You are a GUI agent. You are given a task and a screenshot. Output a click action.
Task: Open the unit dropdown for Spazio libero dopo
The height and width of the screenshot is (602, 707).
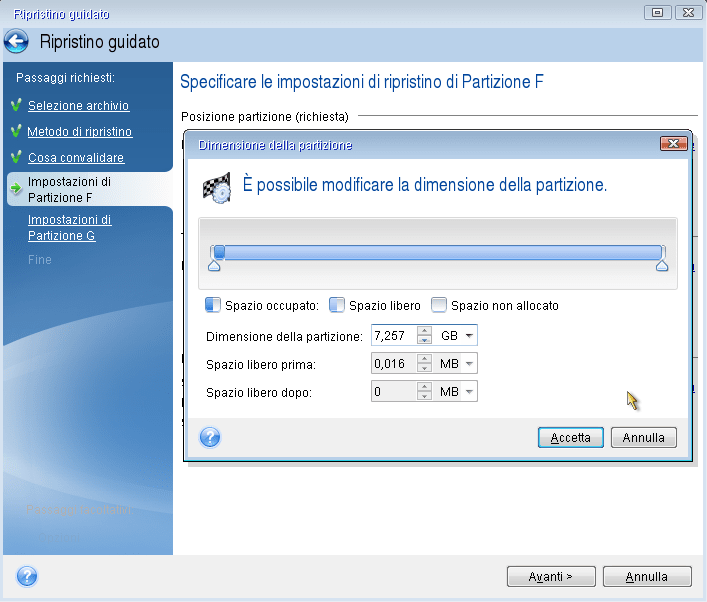469,392
